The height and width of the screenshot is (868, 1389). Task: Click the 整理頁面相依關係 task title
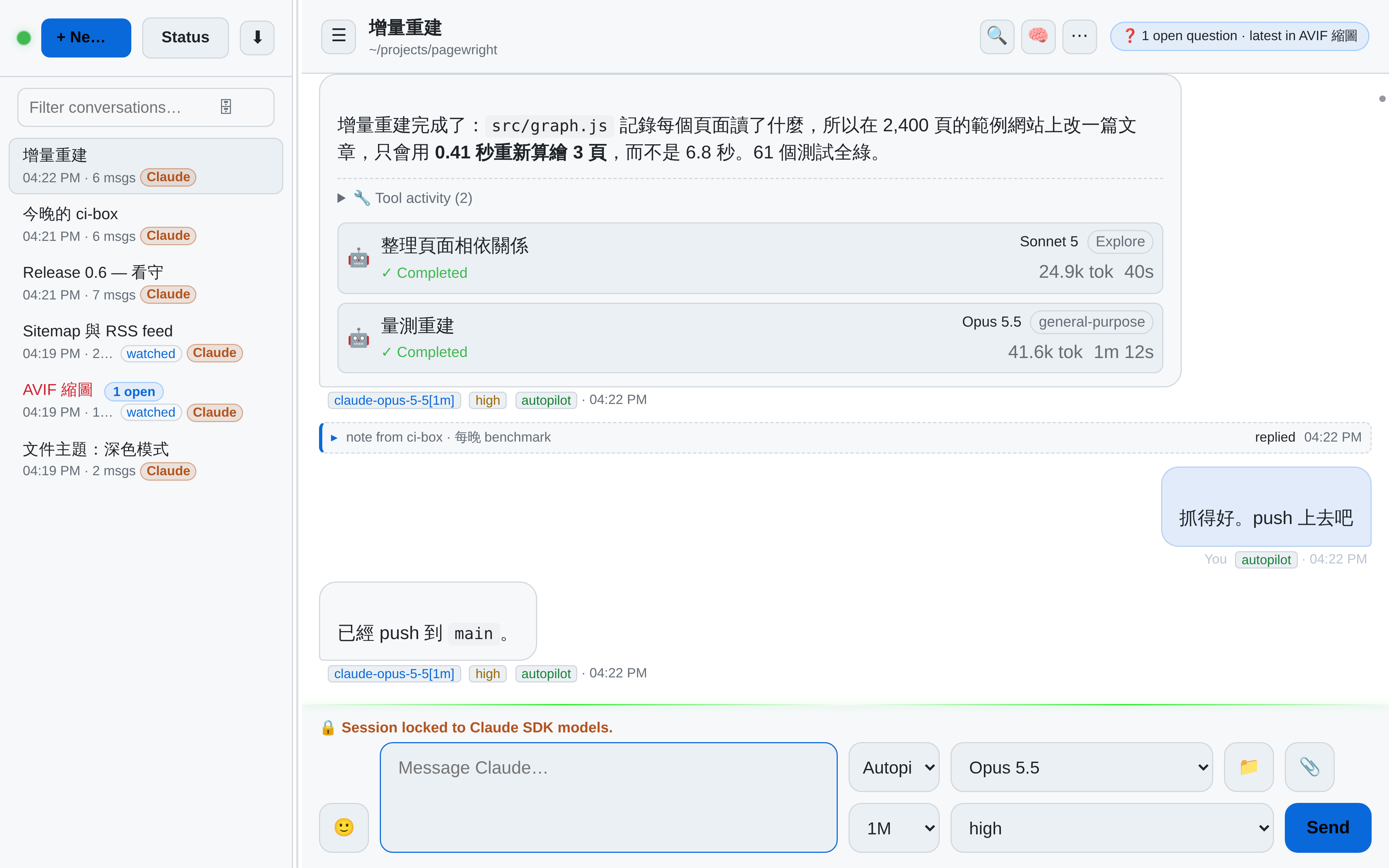[x=455, y=246]
